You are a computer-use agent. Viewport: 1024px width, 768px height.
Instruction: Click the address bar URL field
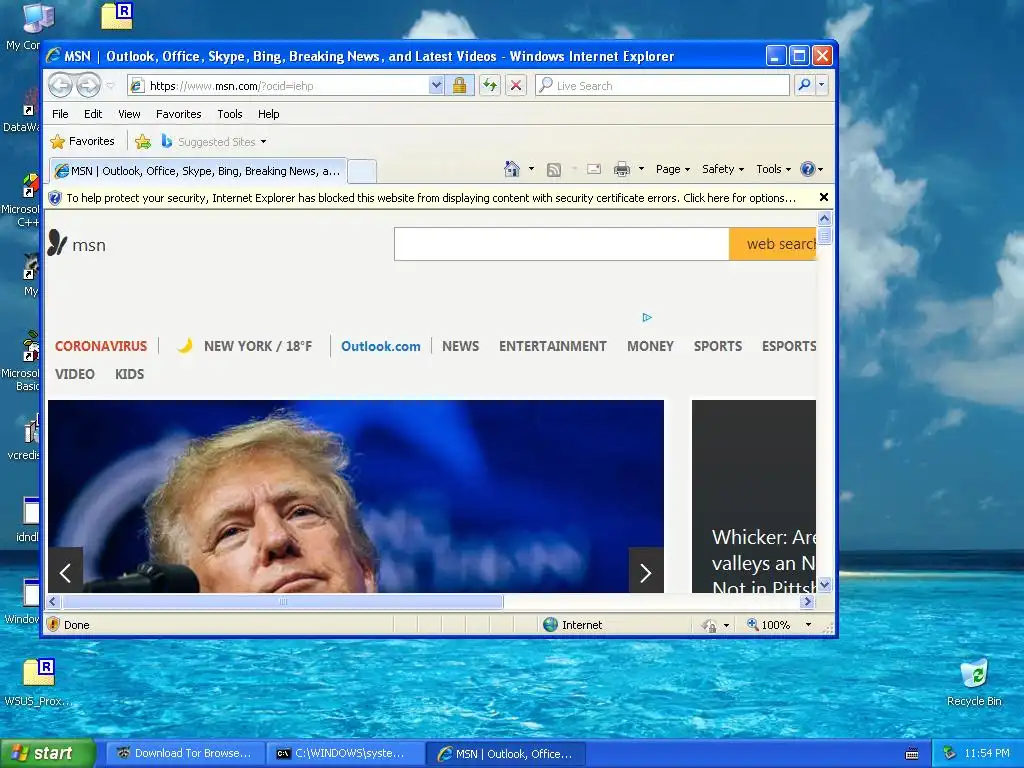(279, 86)
